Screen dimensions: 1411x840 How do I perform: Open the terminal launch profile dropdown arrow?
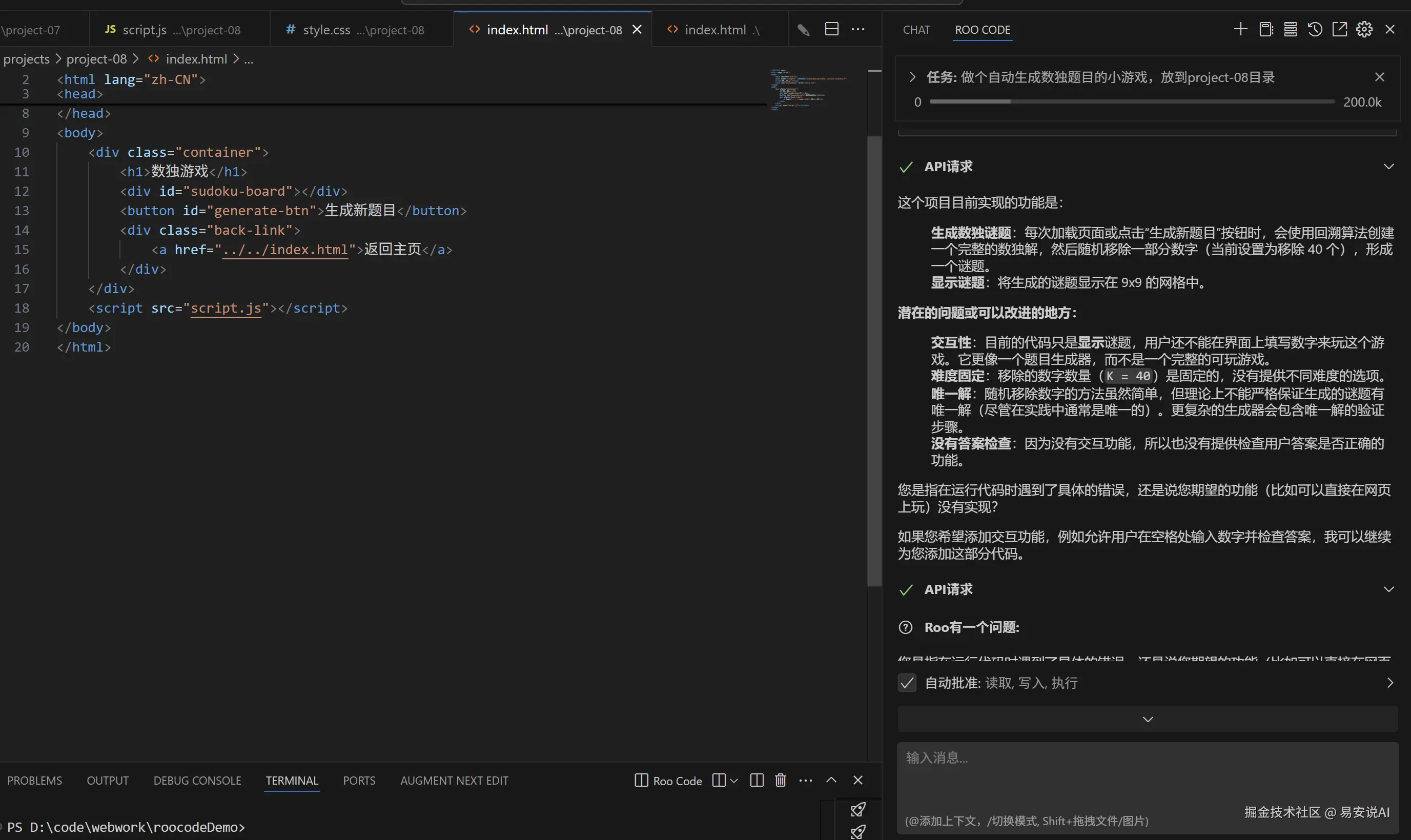point(734,781)
